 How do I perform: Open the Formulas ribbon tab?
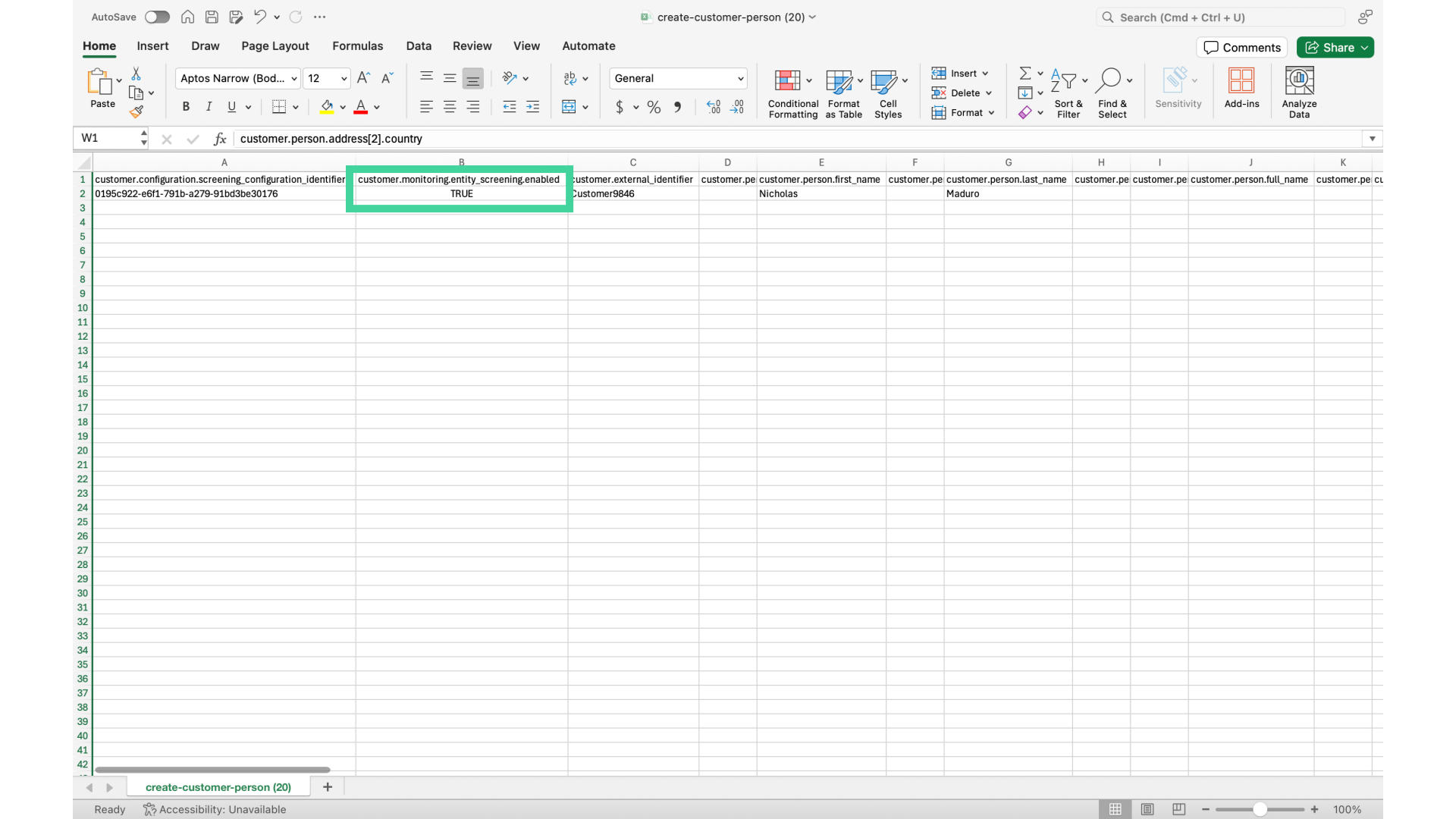click(357, 45)
